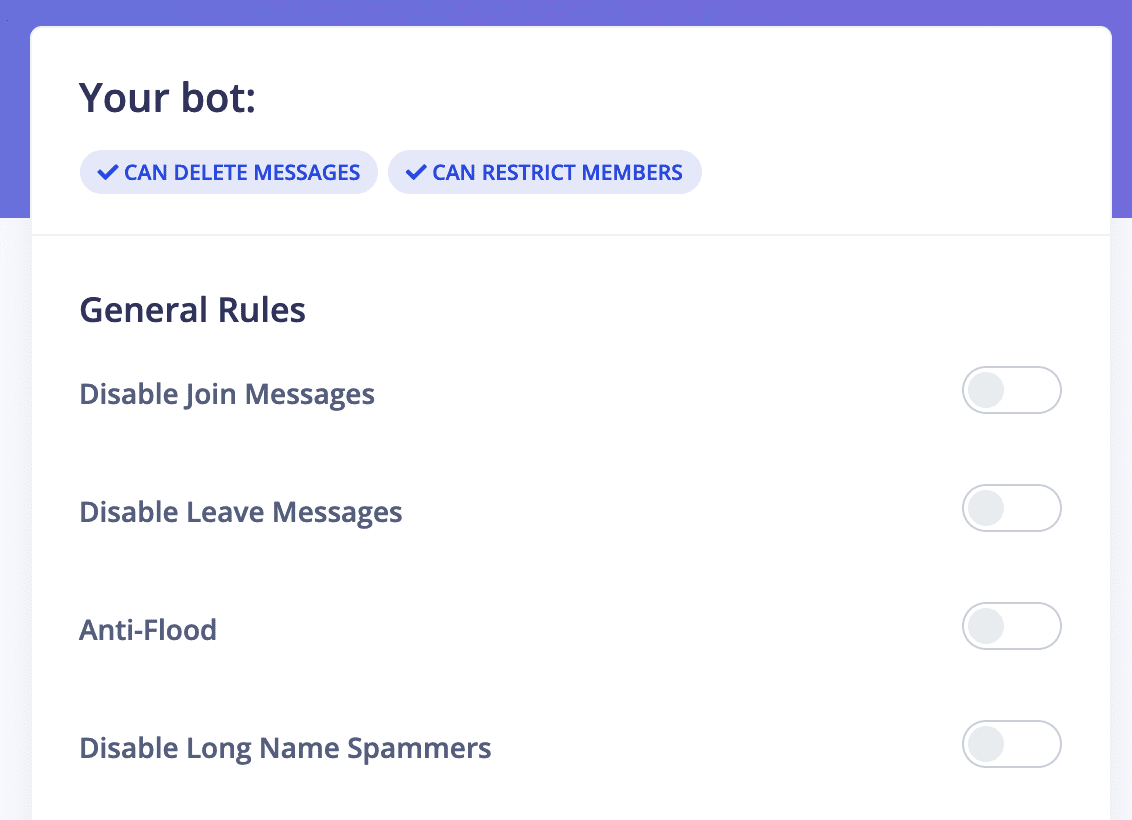Click the Disable Join Messages label text
Image resolution: width=1132 pixels, height=820 pixels.
tap(227, 394)
